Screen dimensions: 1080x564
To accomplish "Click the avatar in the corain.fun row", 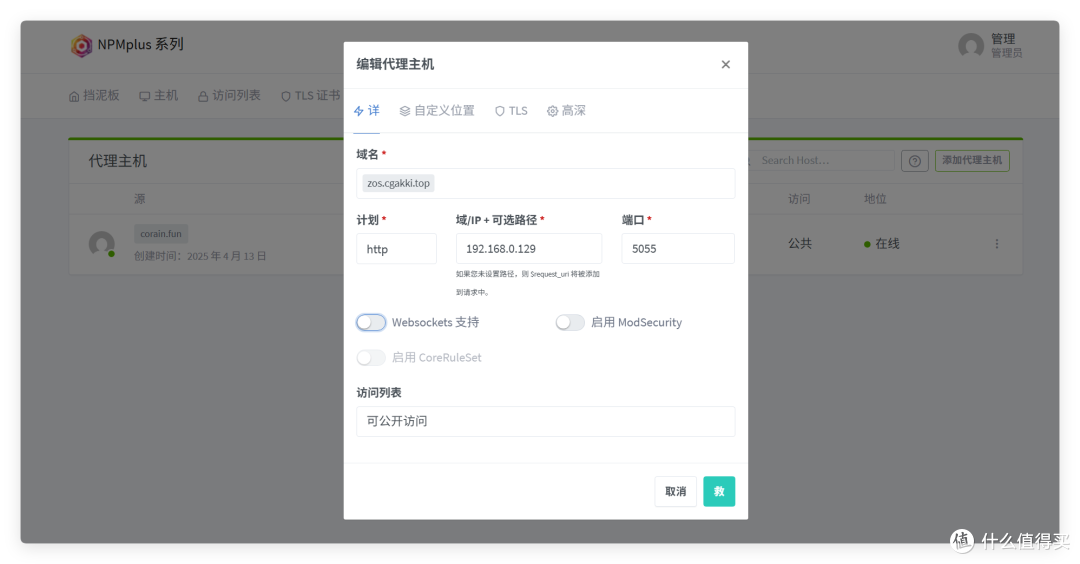I will [x=101, y=244].
